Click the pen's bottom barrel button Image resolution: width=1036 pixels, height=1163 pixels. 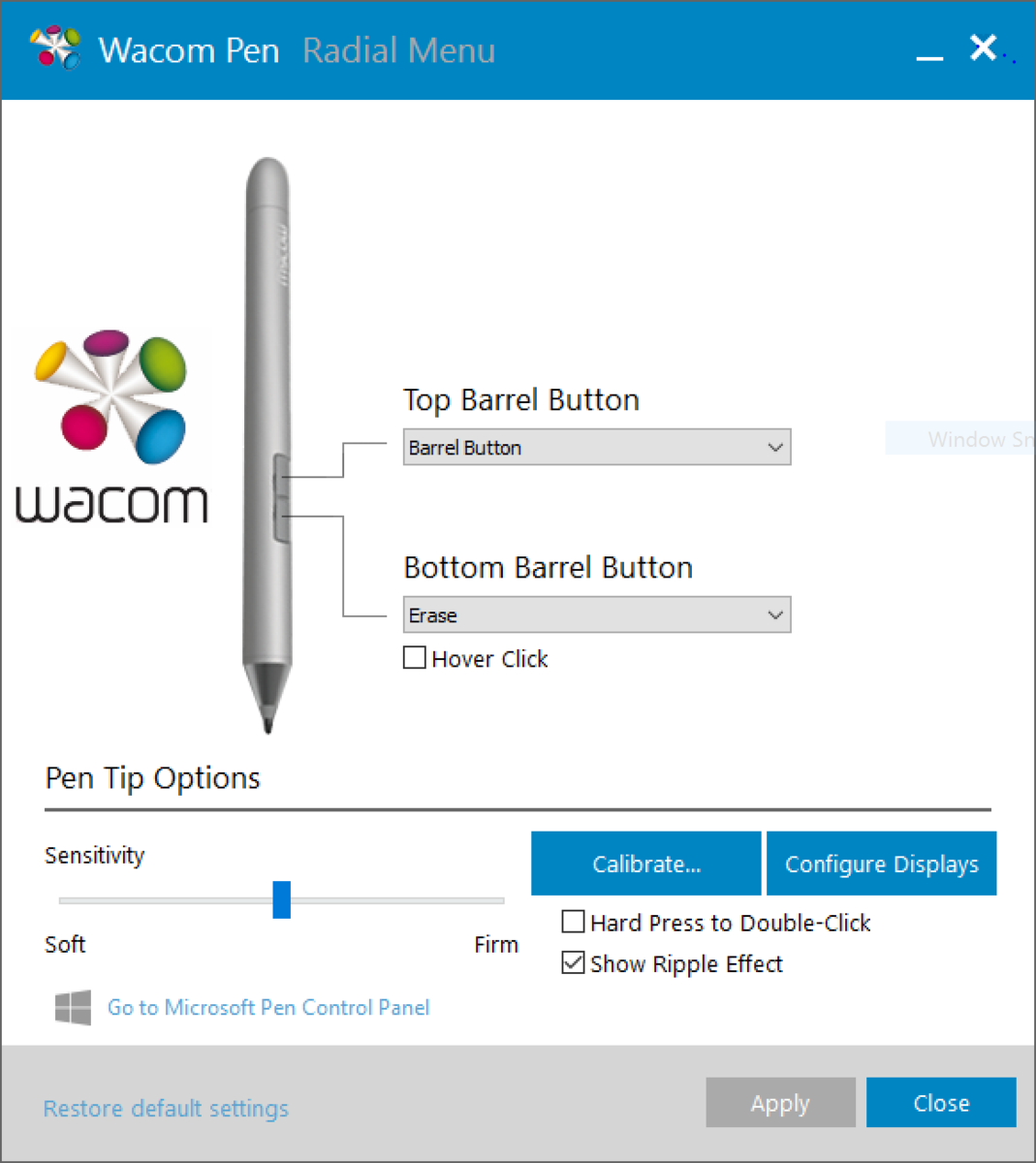[281, 519]
